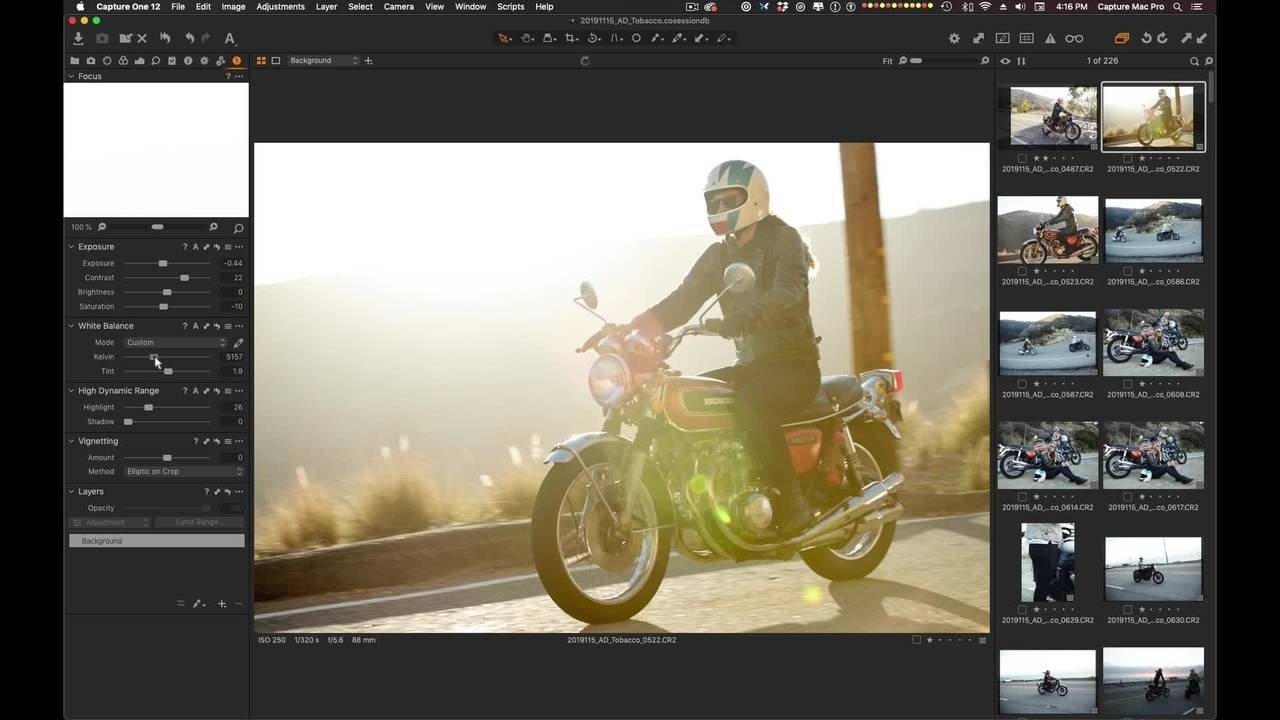Toggle the browser viewer eye icon
The image size is (1280, 720).
point(1005,61)
